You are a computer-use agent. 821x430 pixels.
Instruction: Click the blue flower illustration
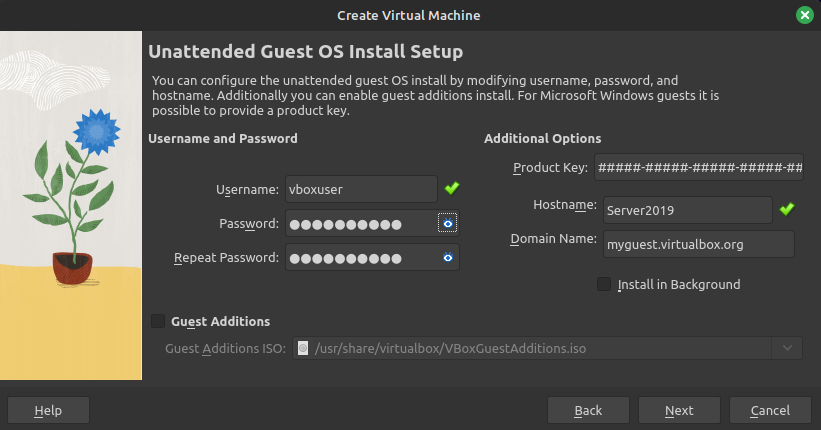tap(96, 131)
